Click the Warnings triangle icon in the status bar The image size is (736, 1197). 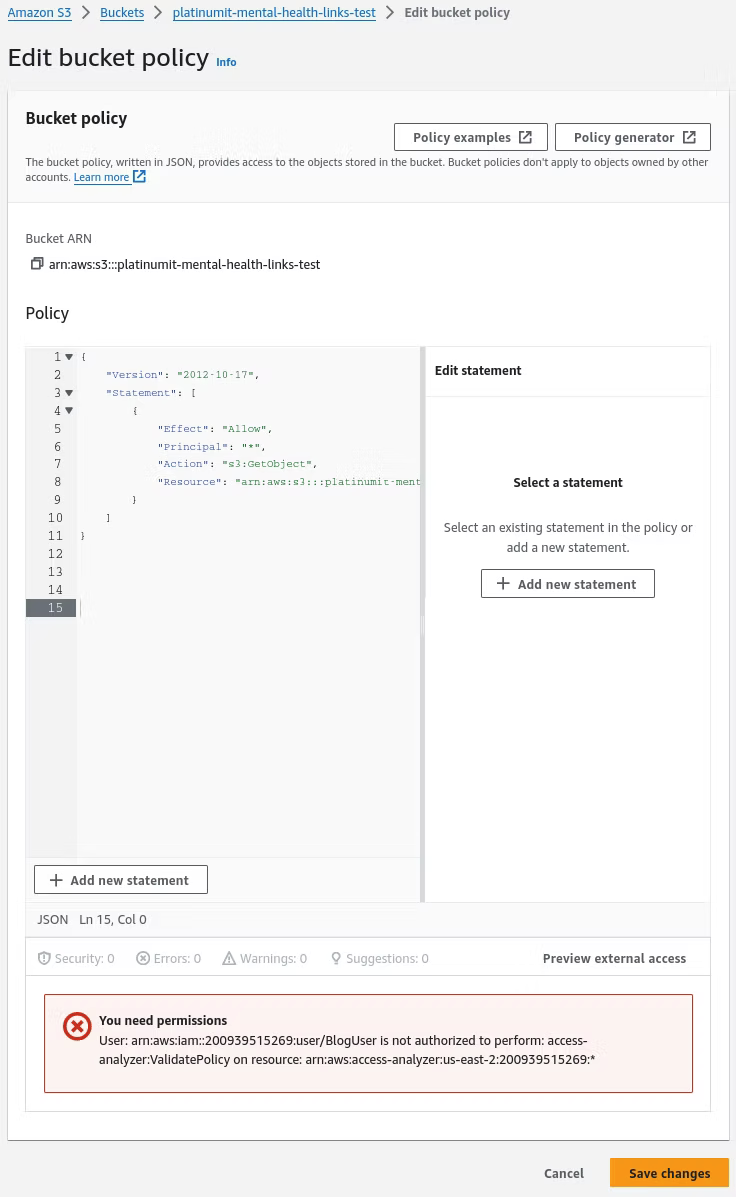pyautogui.click(x=229, y=958)
